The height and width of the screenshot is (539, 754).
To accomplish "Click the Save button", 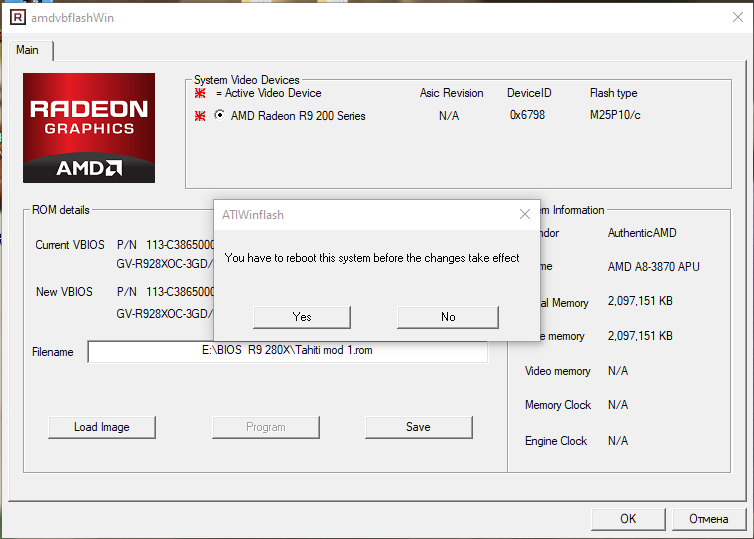I will [x=419, y=427].
